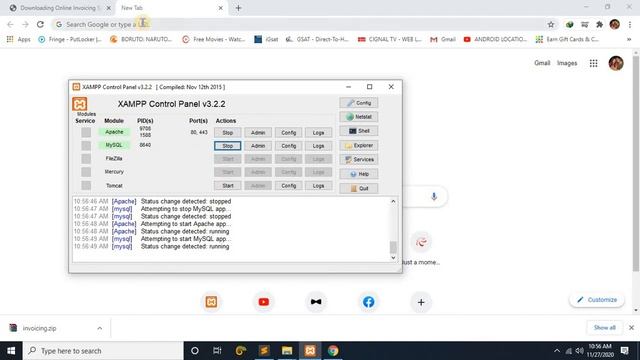Open XAMPP Explorer
Image resolution: width=640 pixels, height=360 pixels.
pyautogui.click(x=359, y=145)
